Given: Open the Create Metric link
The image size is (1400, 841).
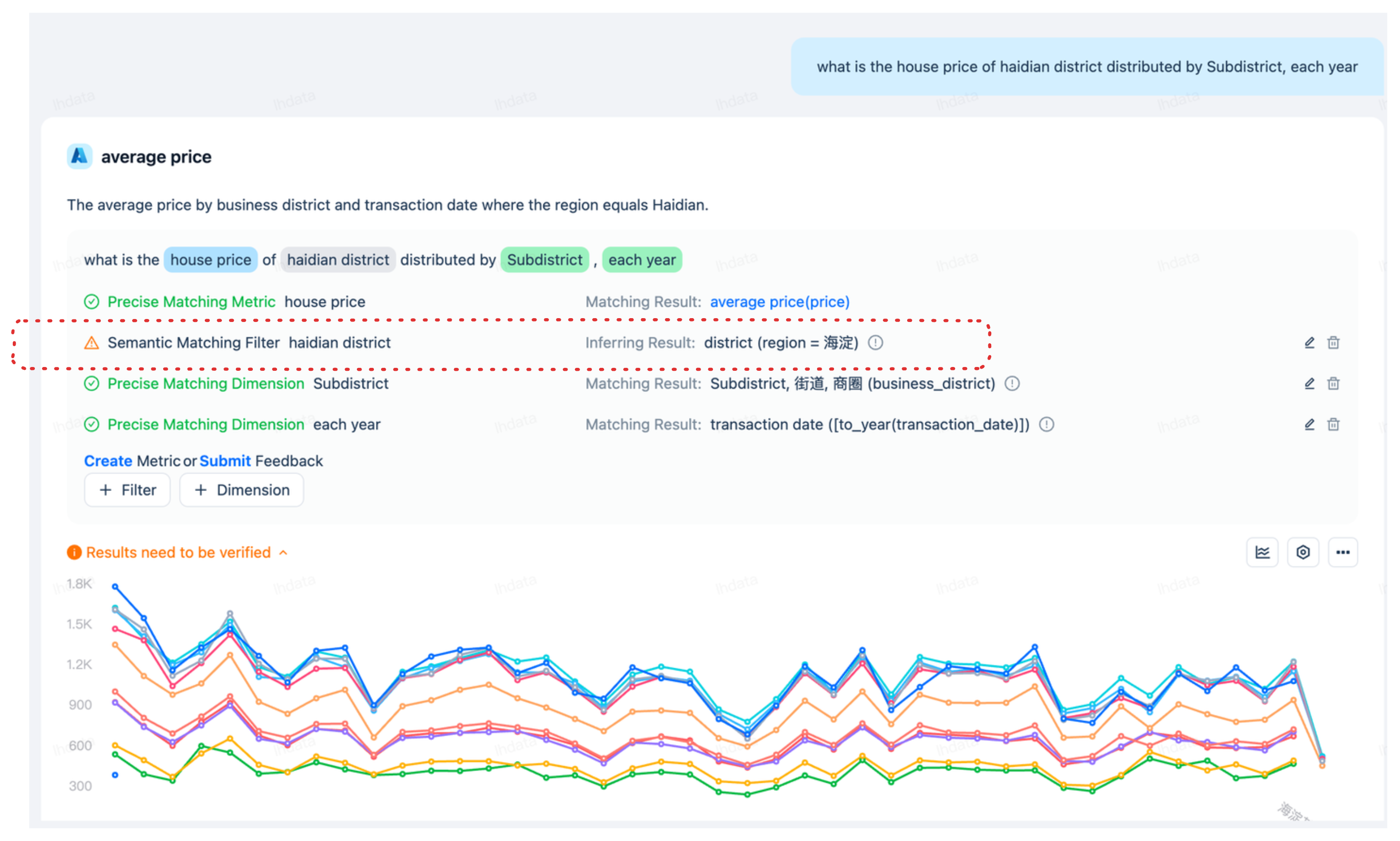Looking at the screenshot, I should (107, 461).
